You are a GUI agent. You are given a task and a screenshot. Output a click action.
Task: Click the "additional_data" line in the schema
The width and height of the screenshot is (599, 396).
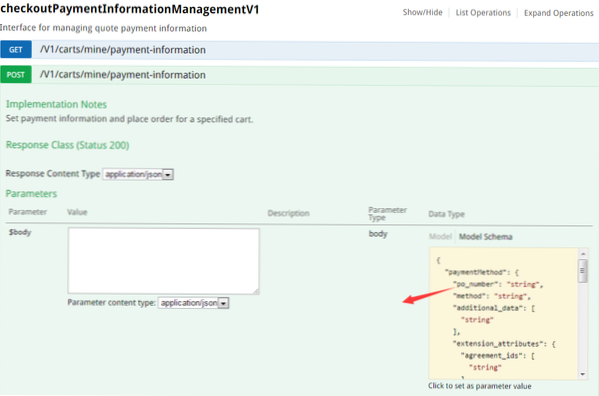click(494, 308)
